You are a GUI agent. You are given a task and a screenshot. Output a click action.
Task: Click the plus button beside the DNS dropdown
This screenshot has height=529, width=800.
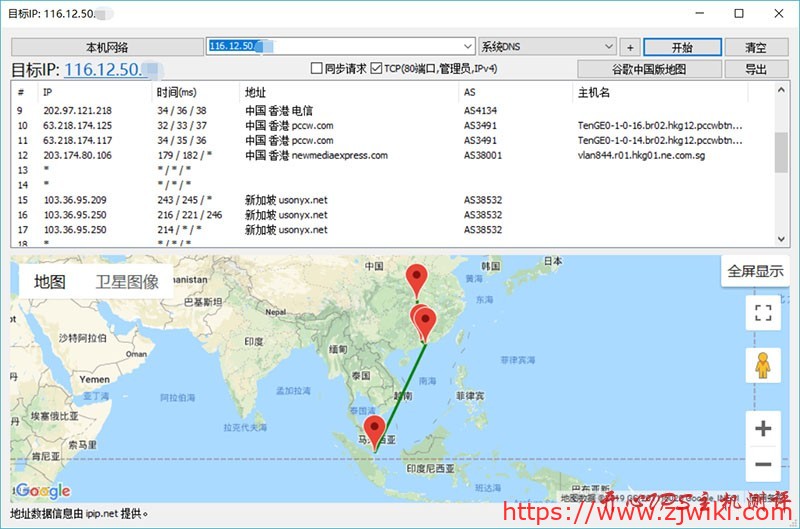click(x=630, y=47)
